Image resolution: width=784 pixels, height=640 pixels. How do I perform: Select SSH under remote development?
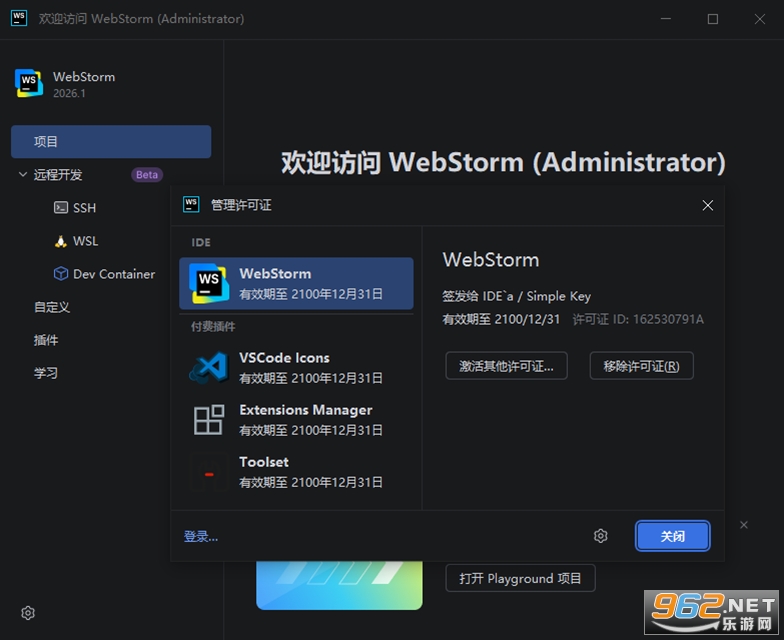click(84, 208)
